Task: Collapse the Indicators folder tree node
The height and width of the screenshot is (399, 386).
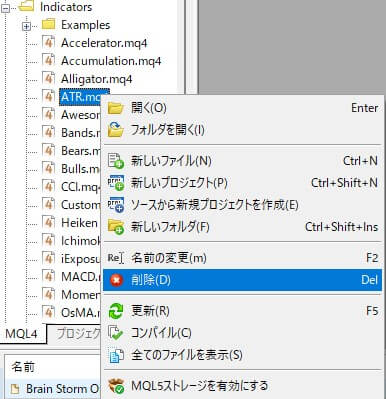Action: pyautogui.click(x=6, y=8)
